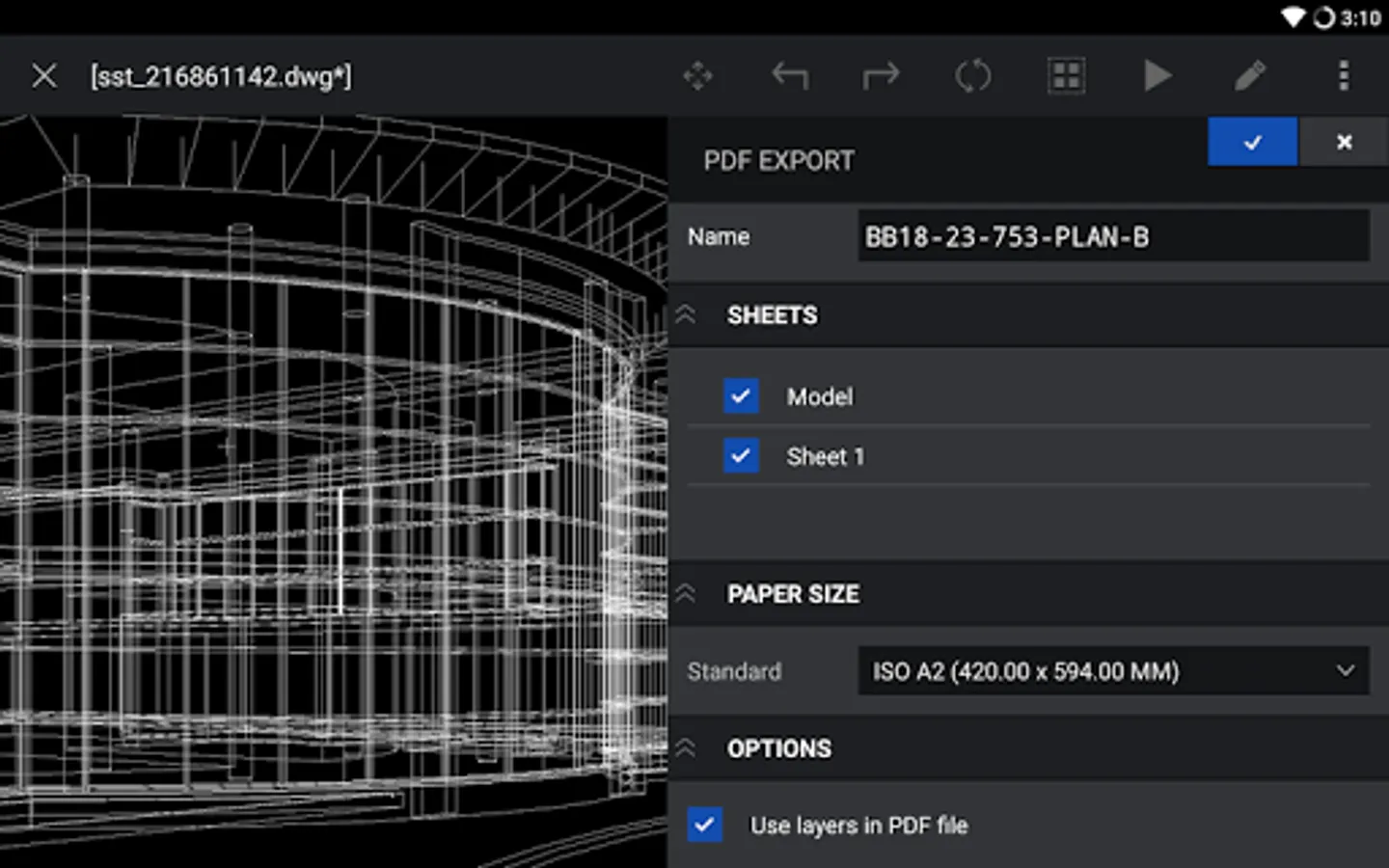
Task: Uncheck the Model sheet checkbox
Action: point(741,396)
